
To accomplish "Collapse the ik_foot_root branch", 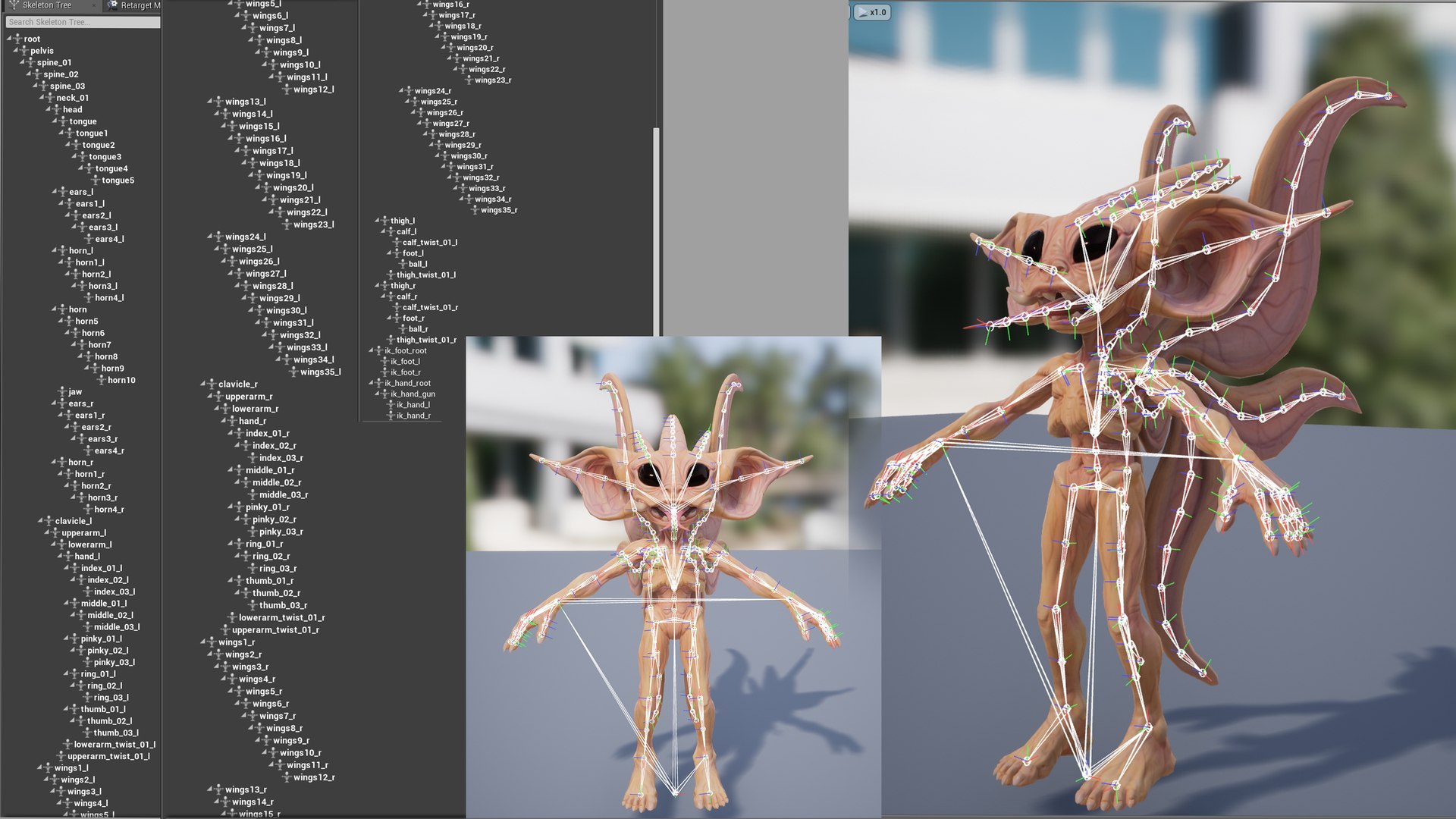I will (371, 350).
